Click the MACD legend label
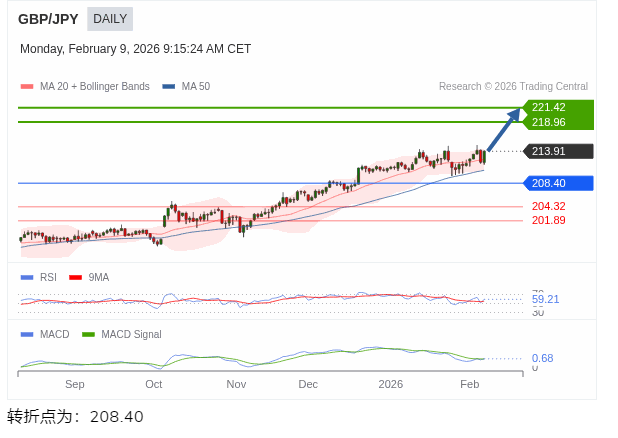The width and height of the screenshot is (618, 438). [x=54, y=335]
